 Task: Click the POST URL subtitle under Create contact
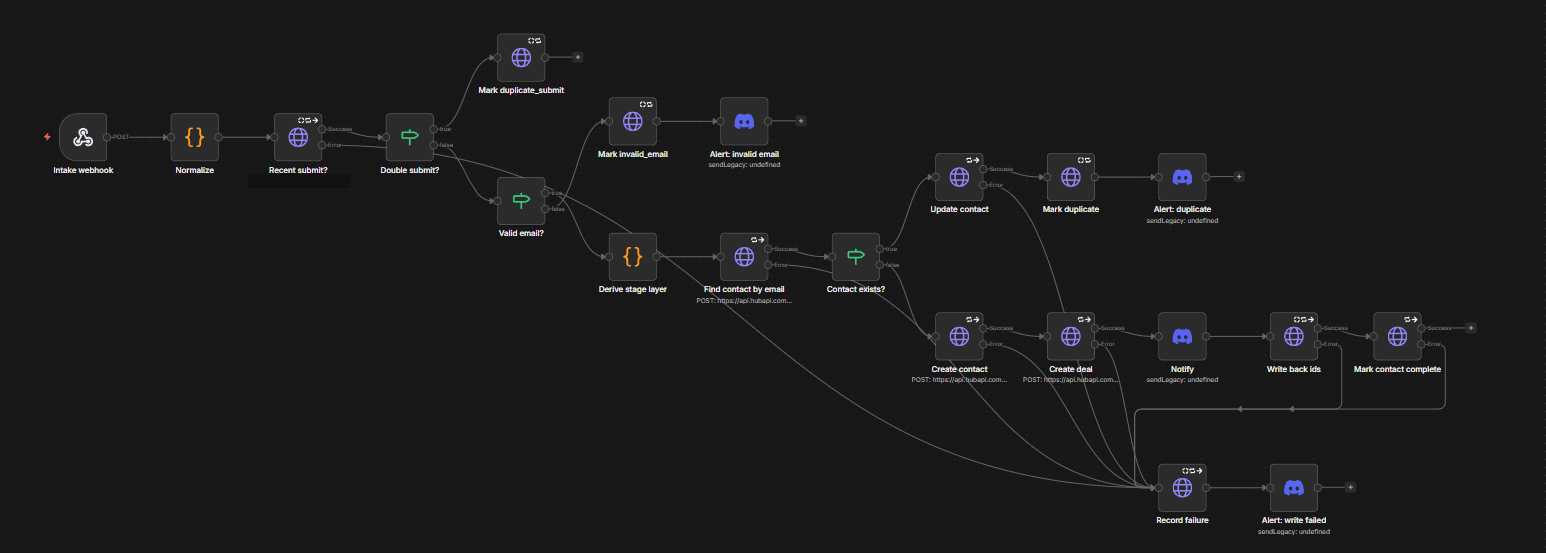click(x=959, y=380)
